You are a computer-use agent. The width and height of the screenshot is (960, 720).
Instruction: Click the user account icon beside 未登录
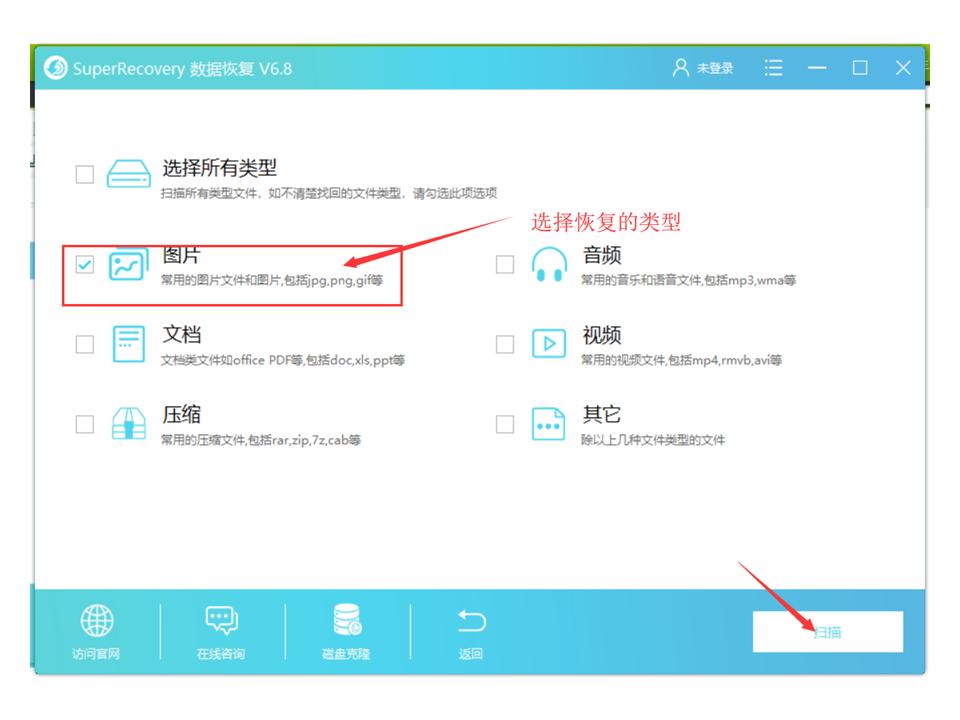(680, 66)
